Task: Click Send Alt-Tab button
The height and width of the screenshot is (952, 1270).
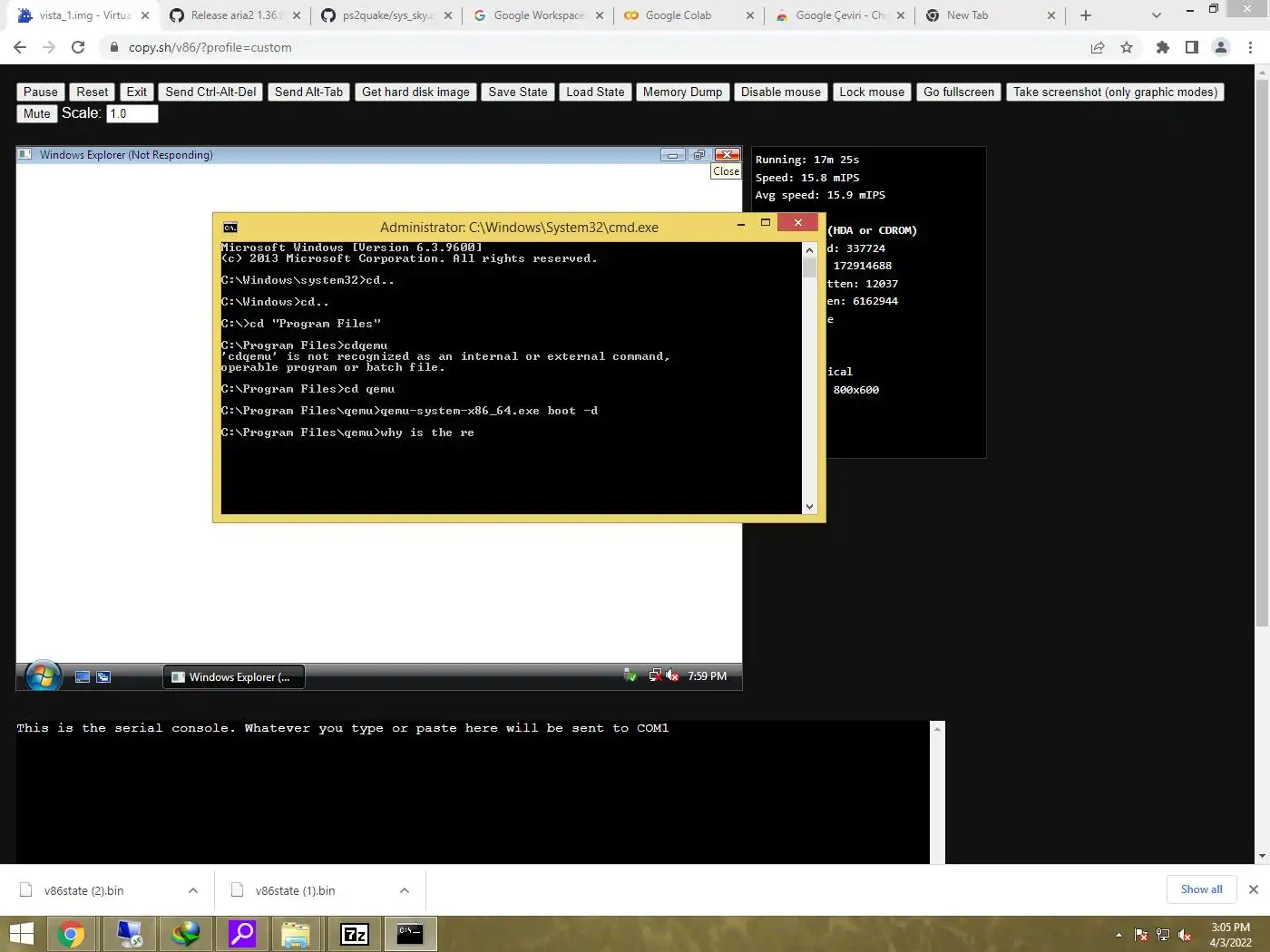Action: point(308,92)
